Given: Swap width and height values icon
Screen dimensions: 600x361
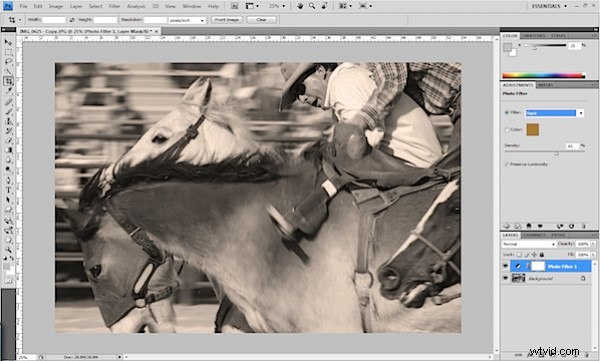Looking at the screenshot, I should tap(72, 20).
